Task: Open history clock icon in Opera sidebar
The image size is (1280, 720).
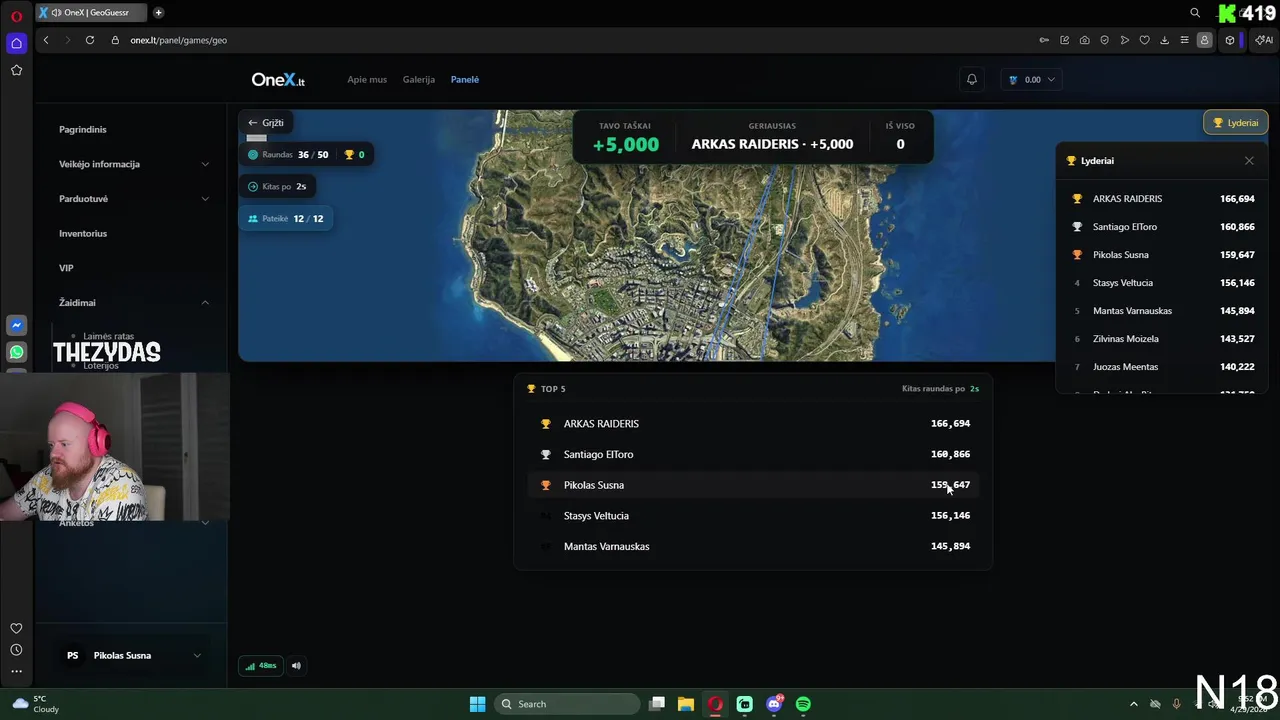Action: (16, 650)
